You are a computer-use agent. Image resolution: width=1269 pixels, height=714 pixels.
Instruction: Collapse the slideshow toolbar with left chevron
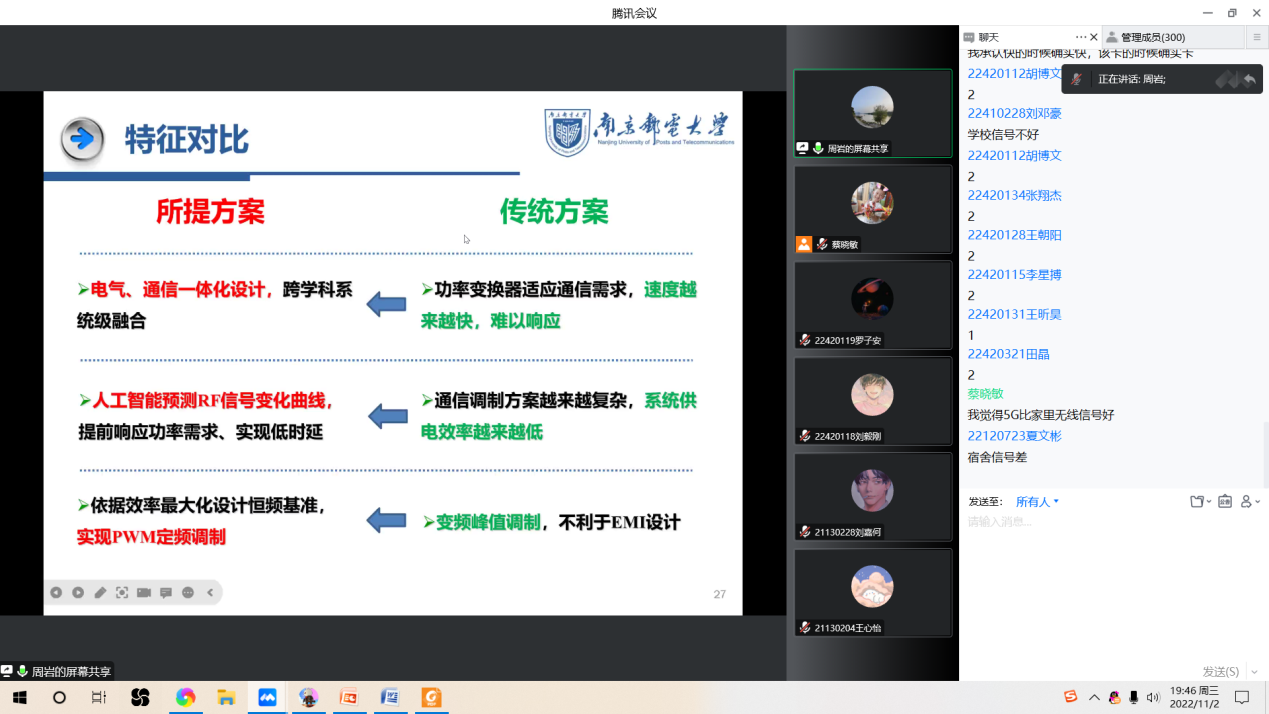pyautogui.click(x=210, y=593)
